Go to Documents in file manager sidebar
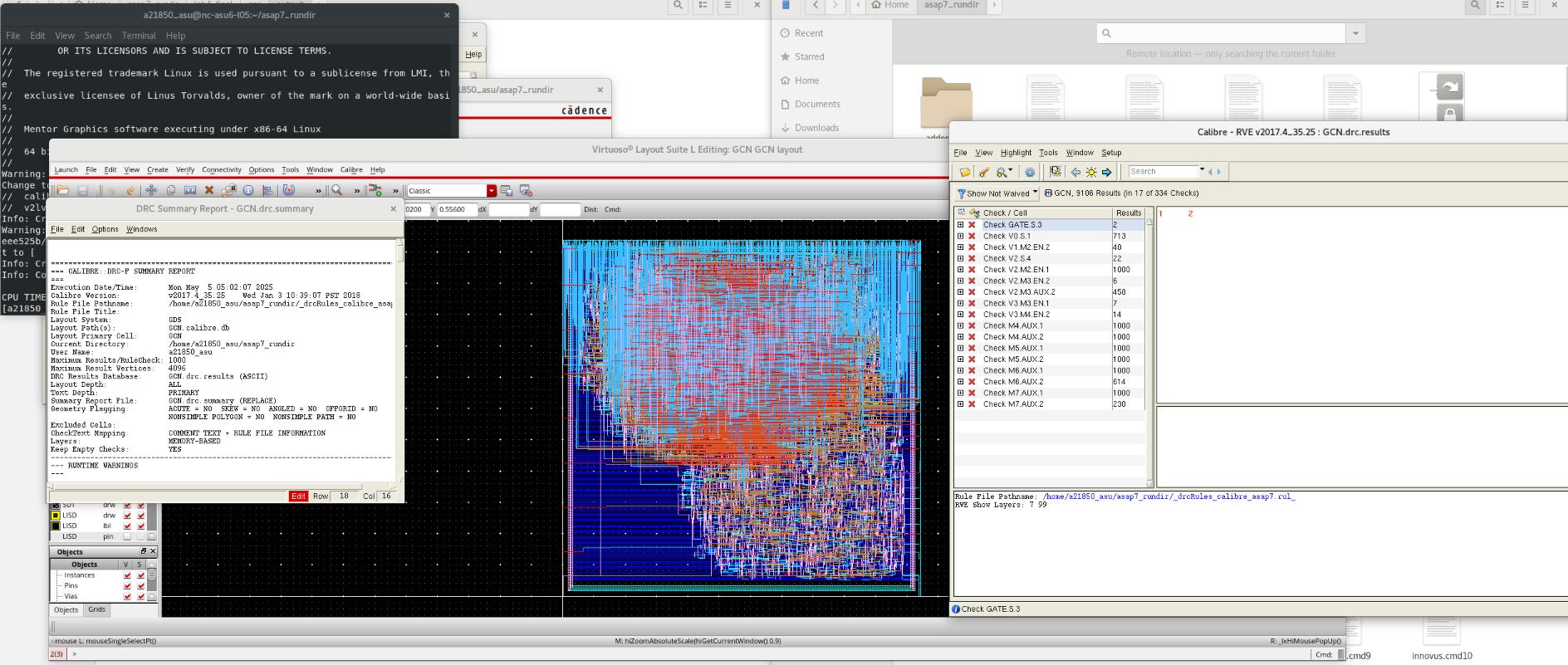 point(817,104)
